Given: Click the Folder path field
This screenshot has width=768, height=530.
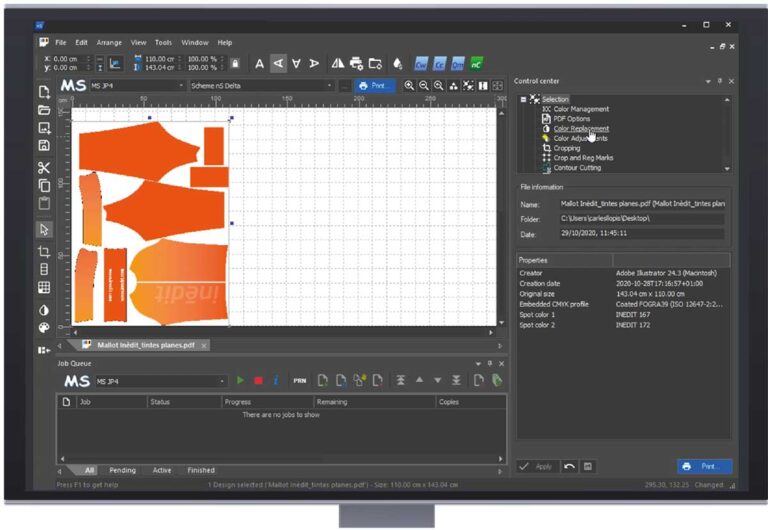Looking at the screenshot, I should pyautogui.click(x=642, y=218).
